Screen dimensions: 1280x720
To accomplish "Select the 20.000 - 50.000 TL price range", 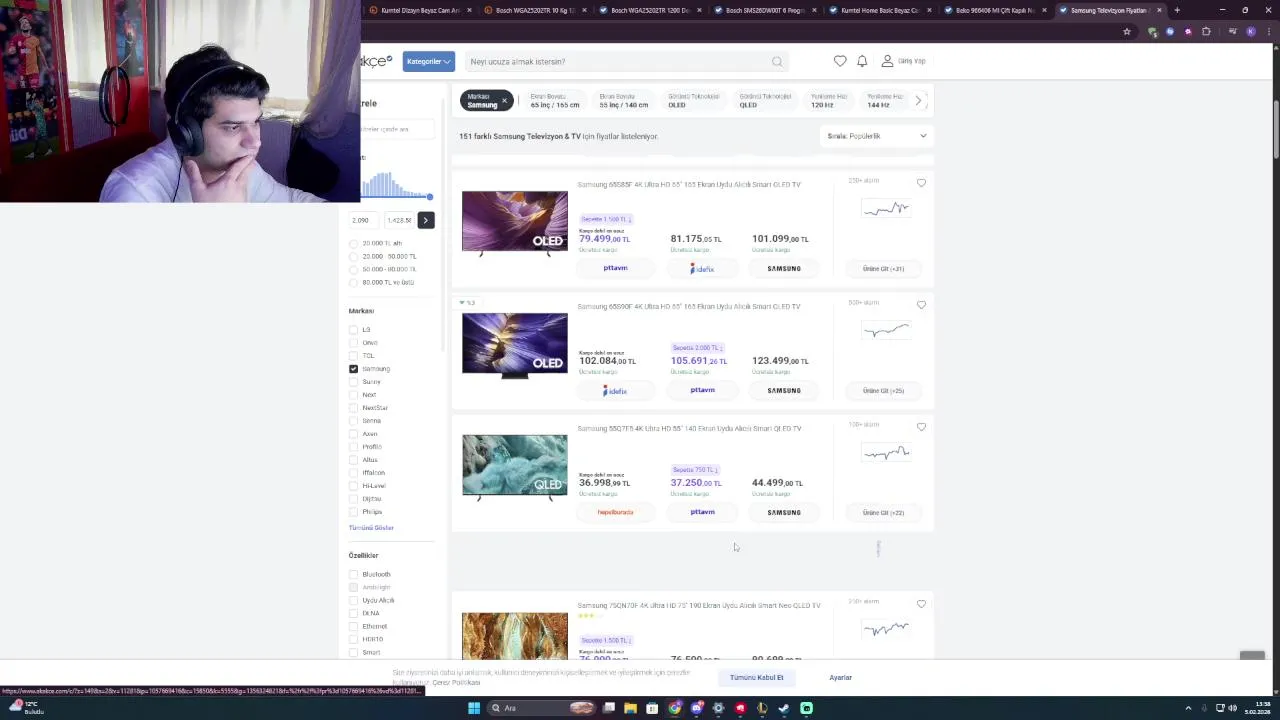I will point(353,256).
